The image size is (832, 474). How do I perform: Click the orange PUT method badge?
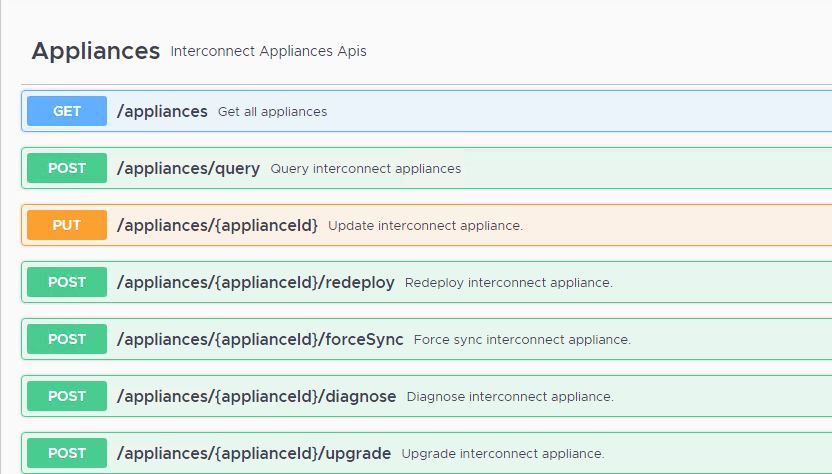coord(67,225)
